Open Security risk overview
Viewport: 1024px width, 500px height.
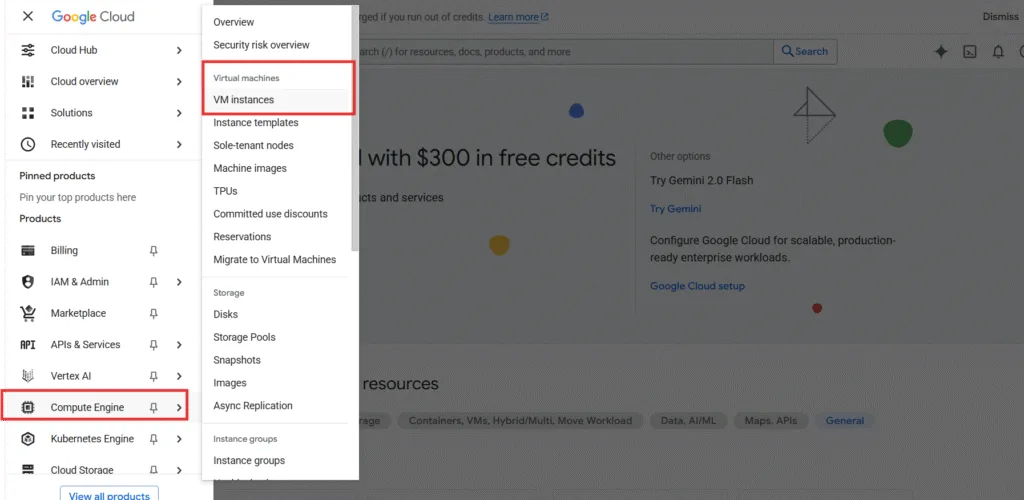click(261, 45)
